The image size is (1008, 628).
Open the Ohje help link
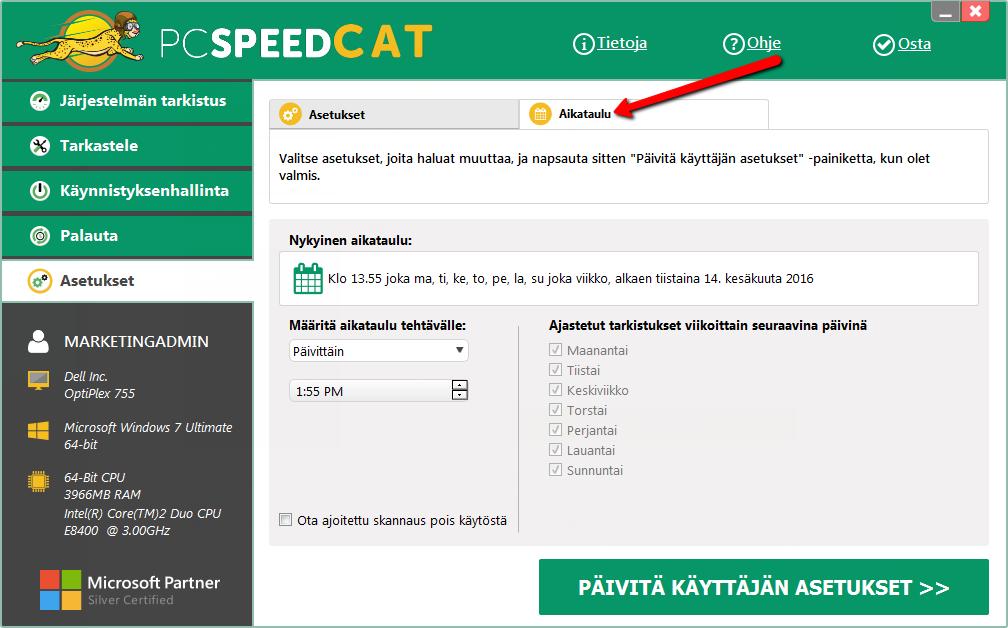764,43
